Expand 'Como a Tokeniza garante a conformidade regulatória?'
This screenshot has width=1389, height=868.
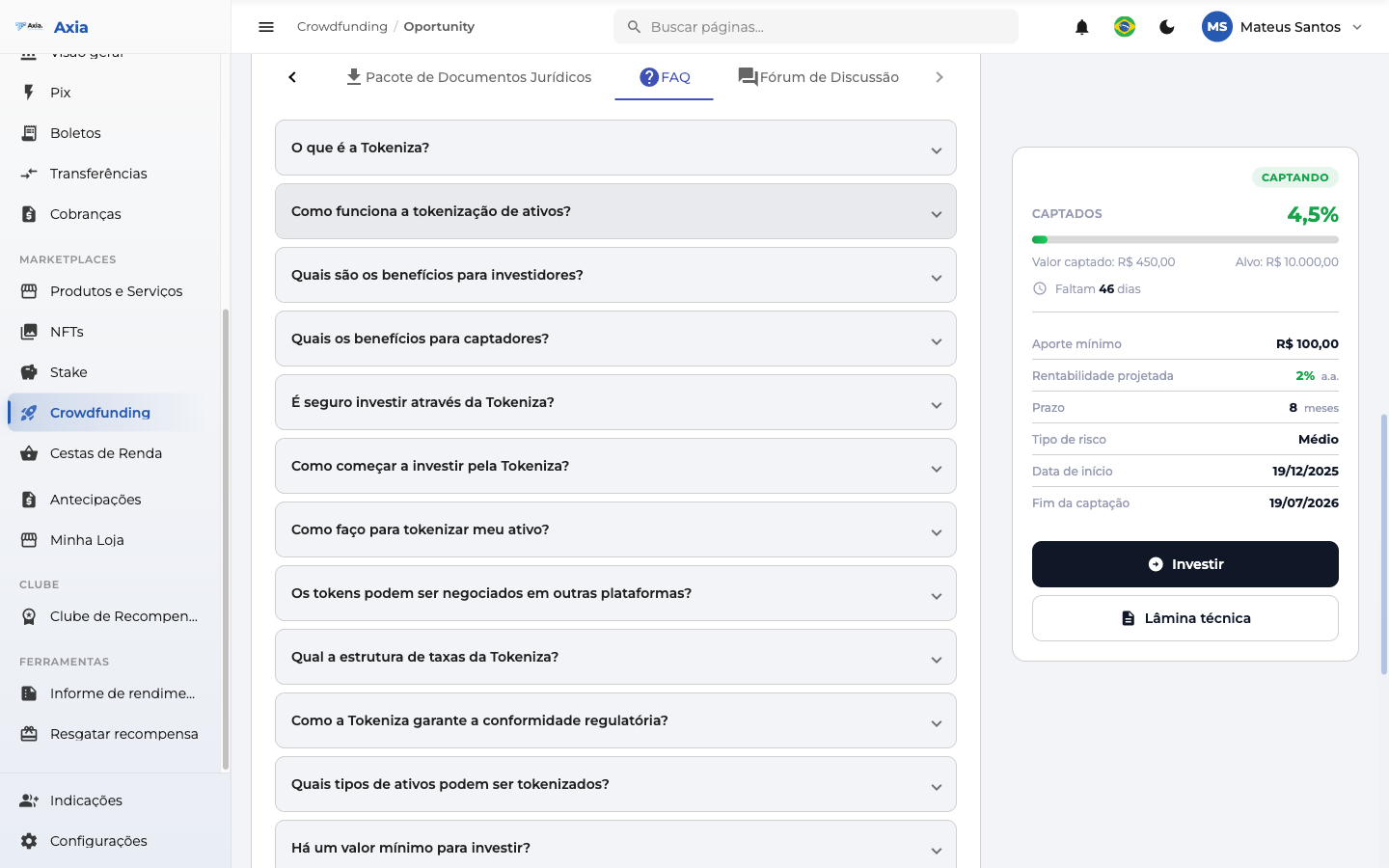pyautogui.click(x=615, y=720)
